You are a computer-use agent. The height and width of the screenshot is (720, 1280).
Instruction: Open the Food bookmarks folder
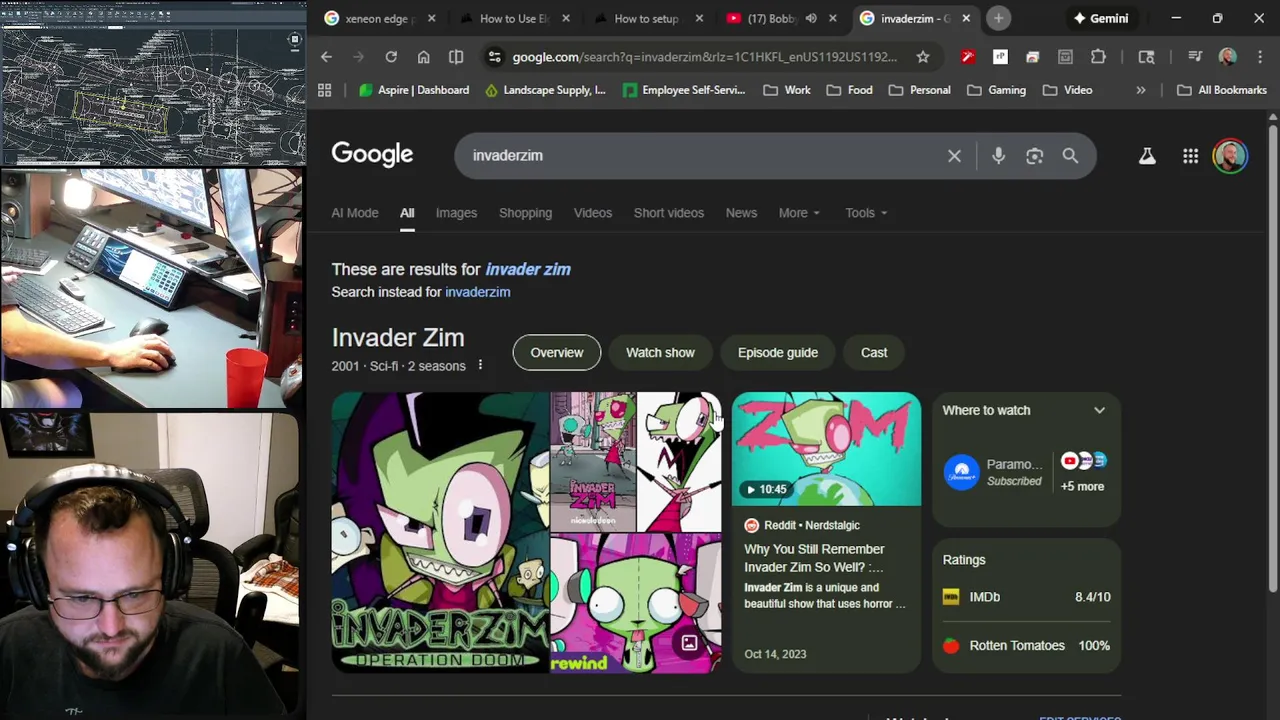[850, 90]
